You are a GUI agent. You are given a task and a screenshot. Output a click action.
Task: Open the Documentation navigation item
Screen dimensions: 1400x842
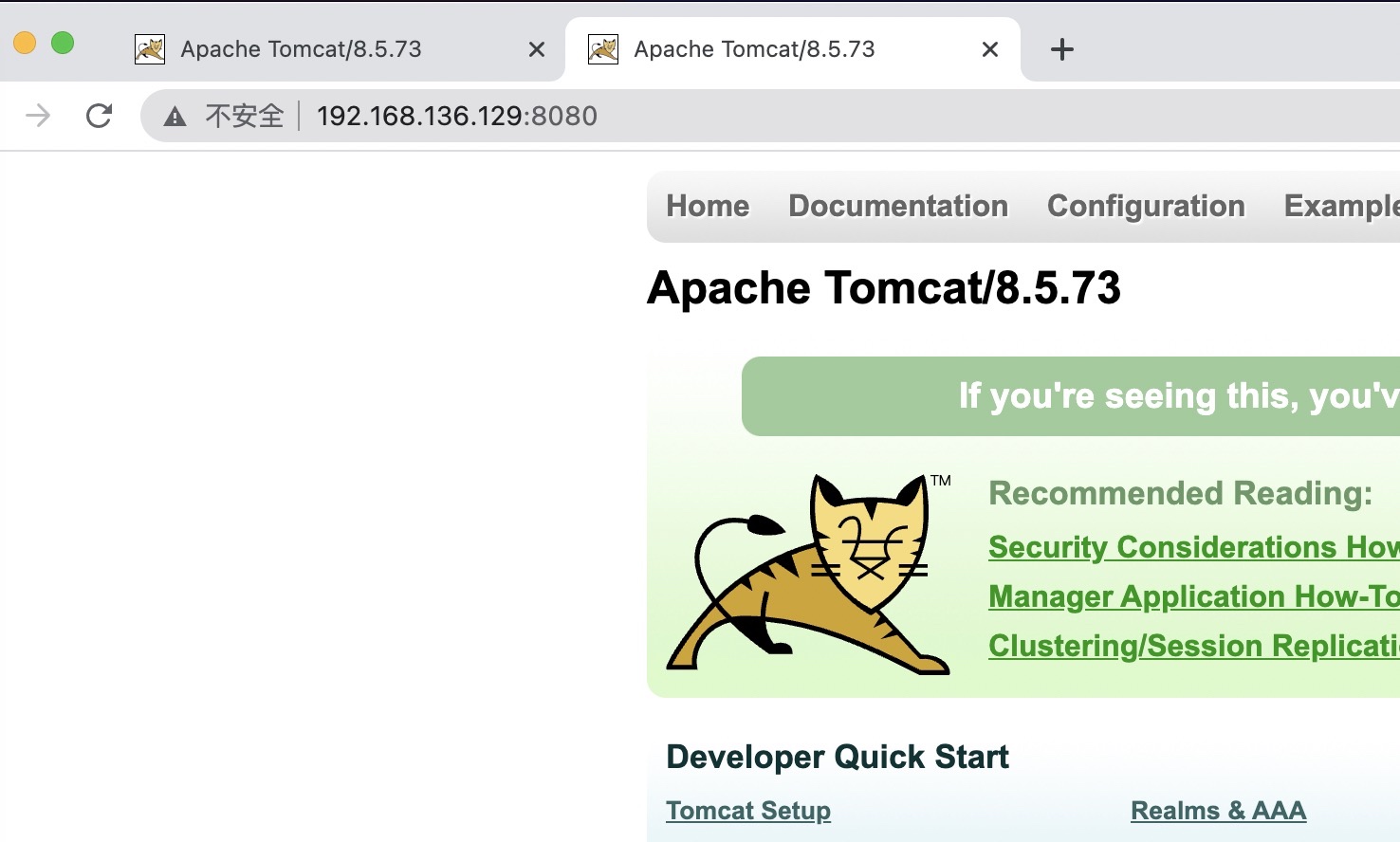pyautogui.click(x=898, y=206)
